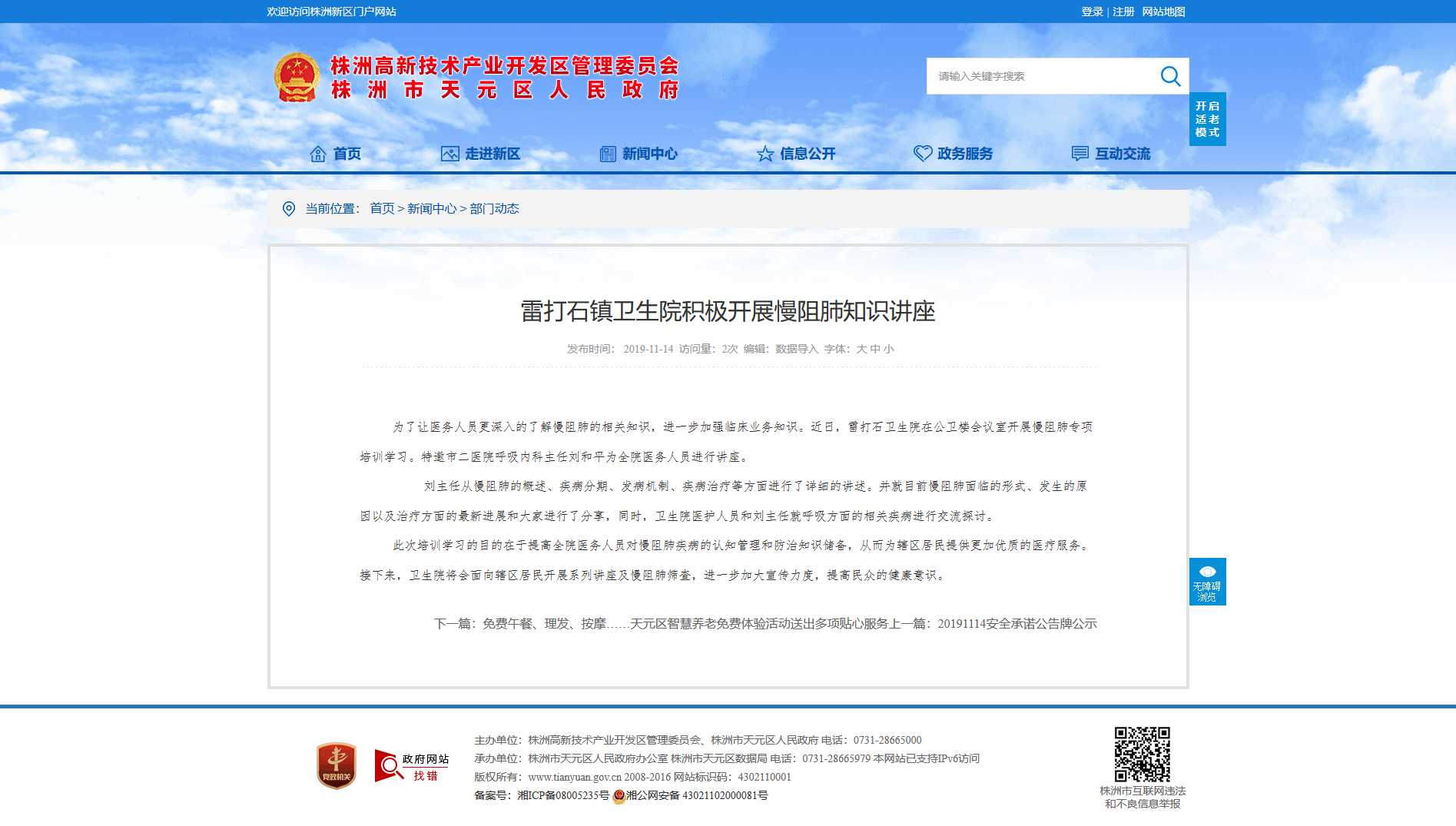Go to 部门动态 breadcrumb link
Screen dimensions: 1456x826
click(x=494, y=209)
